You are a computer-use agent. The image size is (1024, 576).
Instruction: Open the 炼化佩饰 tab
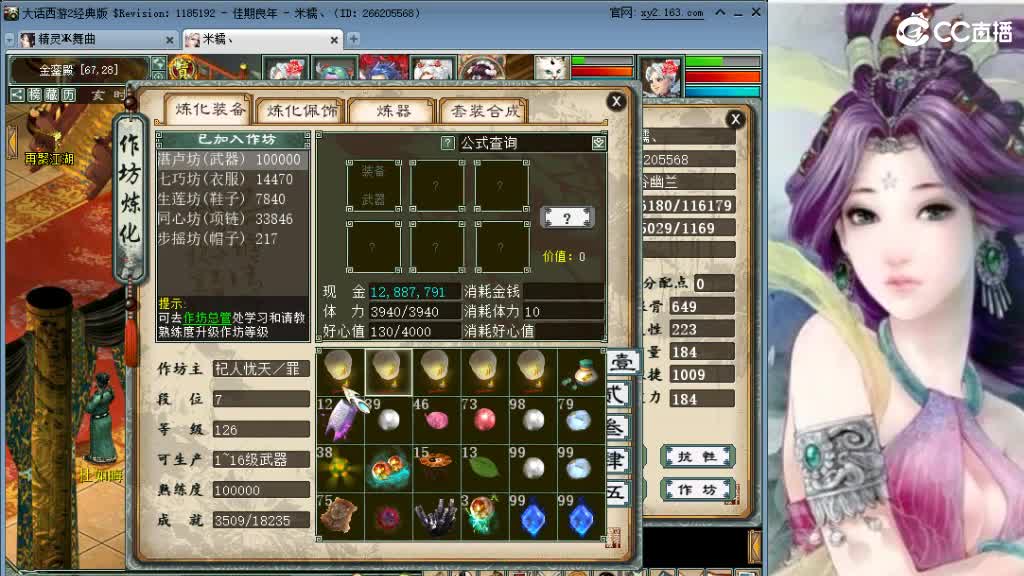click(301, 111)
